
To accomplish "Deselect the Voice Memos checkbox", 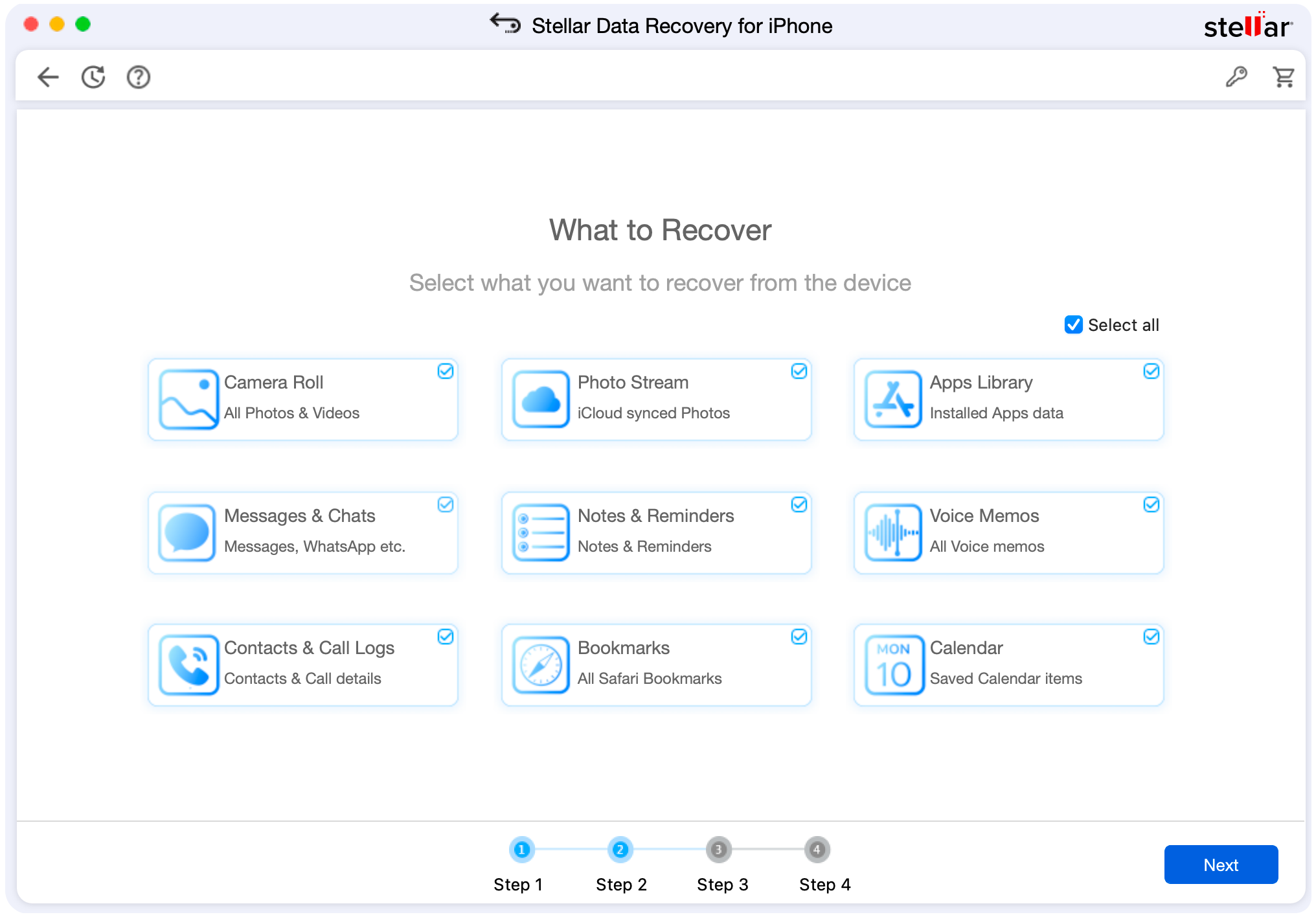I will coord(1151,504).
